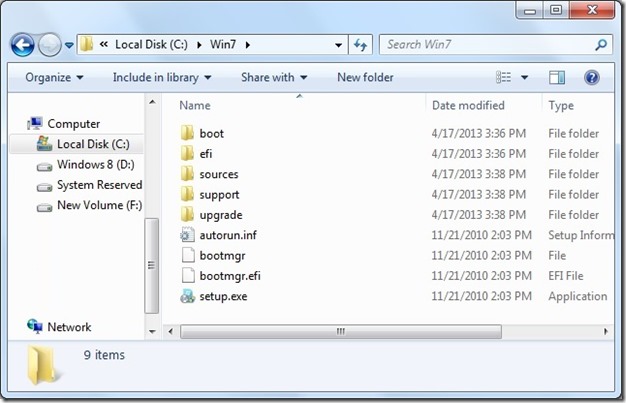The width and height of the screenshot is (626, 403).
Task: Open Help with the question icon
Action: click(592, 77)
